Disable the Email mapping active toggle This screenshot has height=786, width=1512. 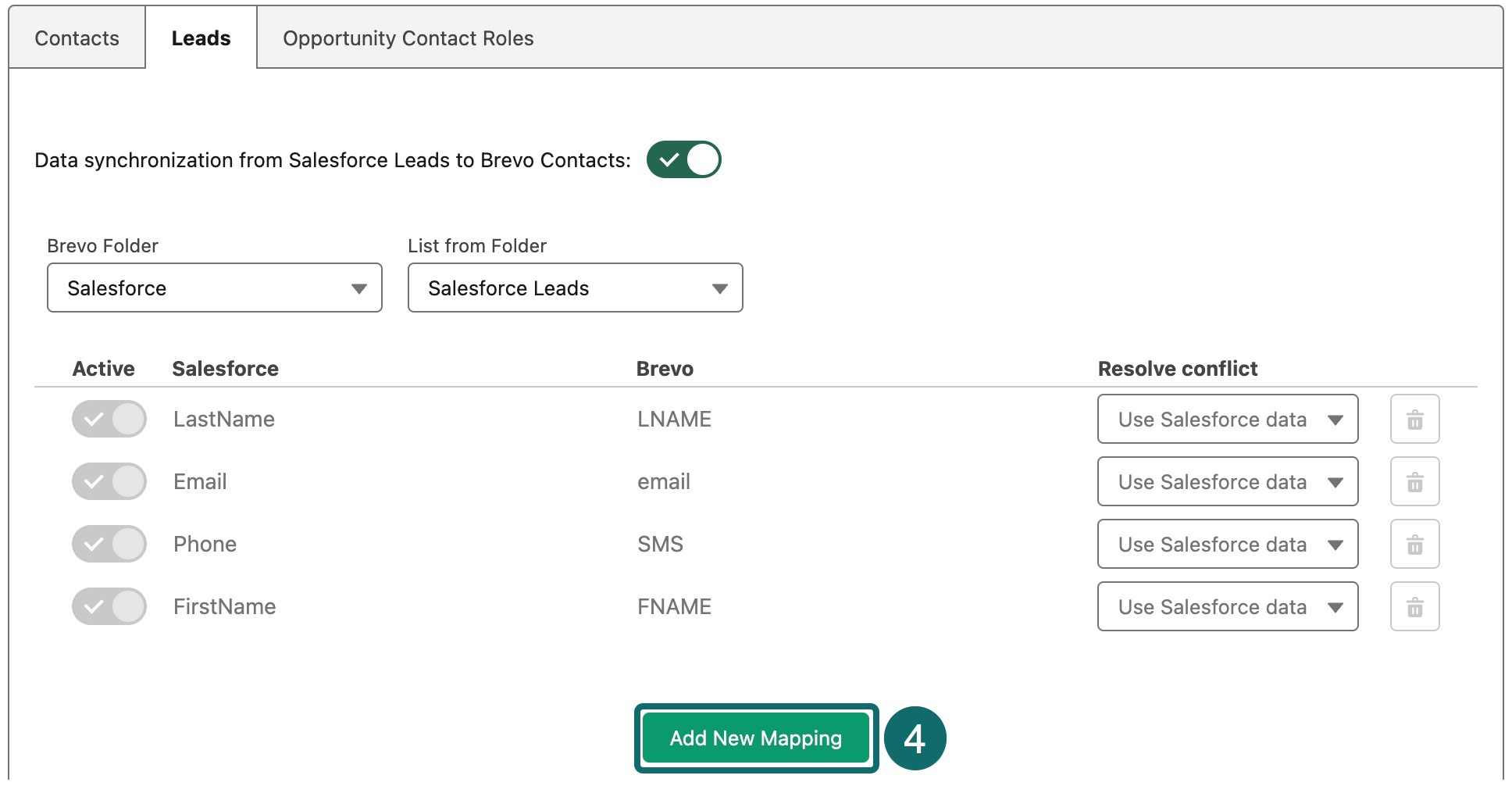(x=109, y=482)
